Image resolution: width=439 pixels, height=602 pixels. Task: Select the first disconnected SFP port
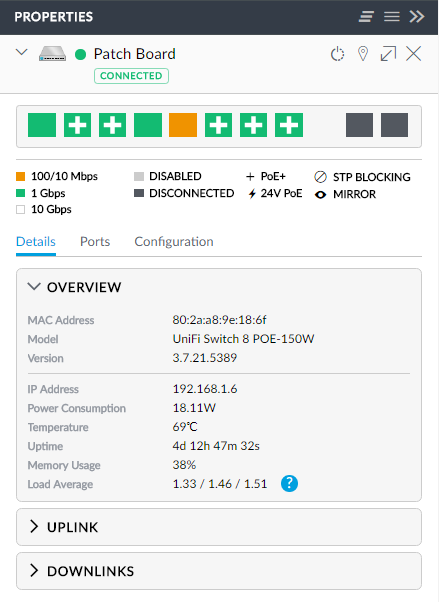tap(359, 125)
